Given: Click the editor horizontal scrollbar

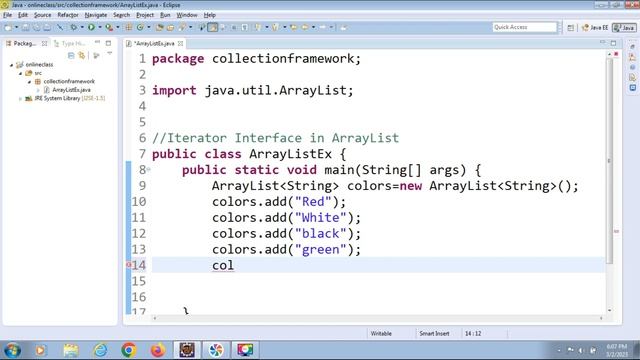Looking at the screenshot, I should tap(378, 318).
